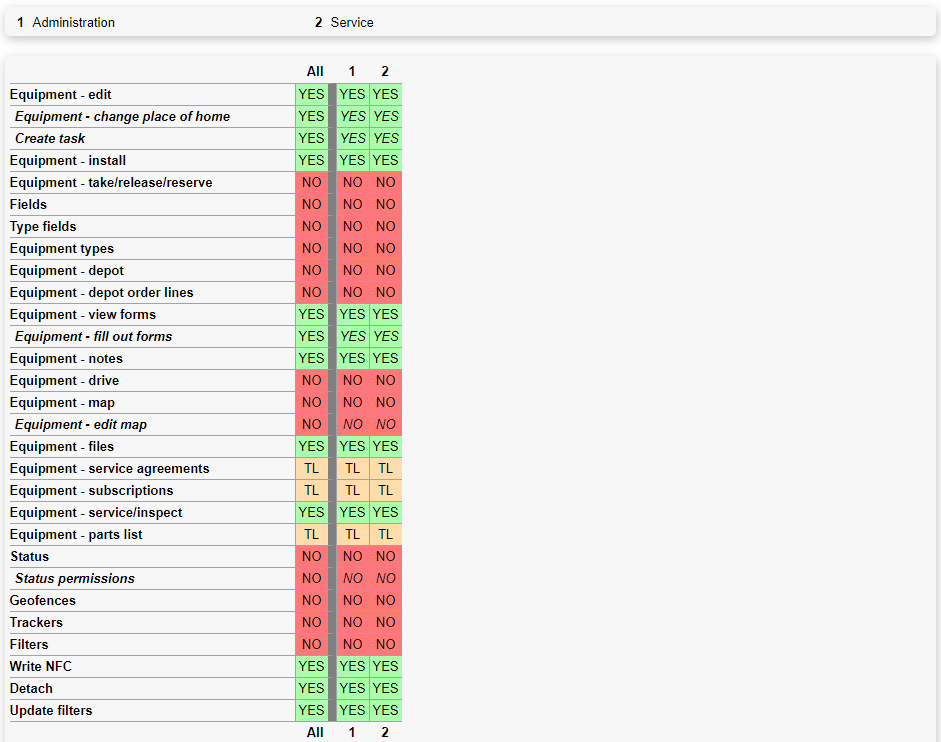The width and height of the screenshot is (941, 742).
Task: Enable 'Fields' in the All column
Action: (312, 205)
